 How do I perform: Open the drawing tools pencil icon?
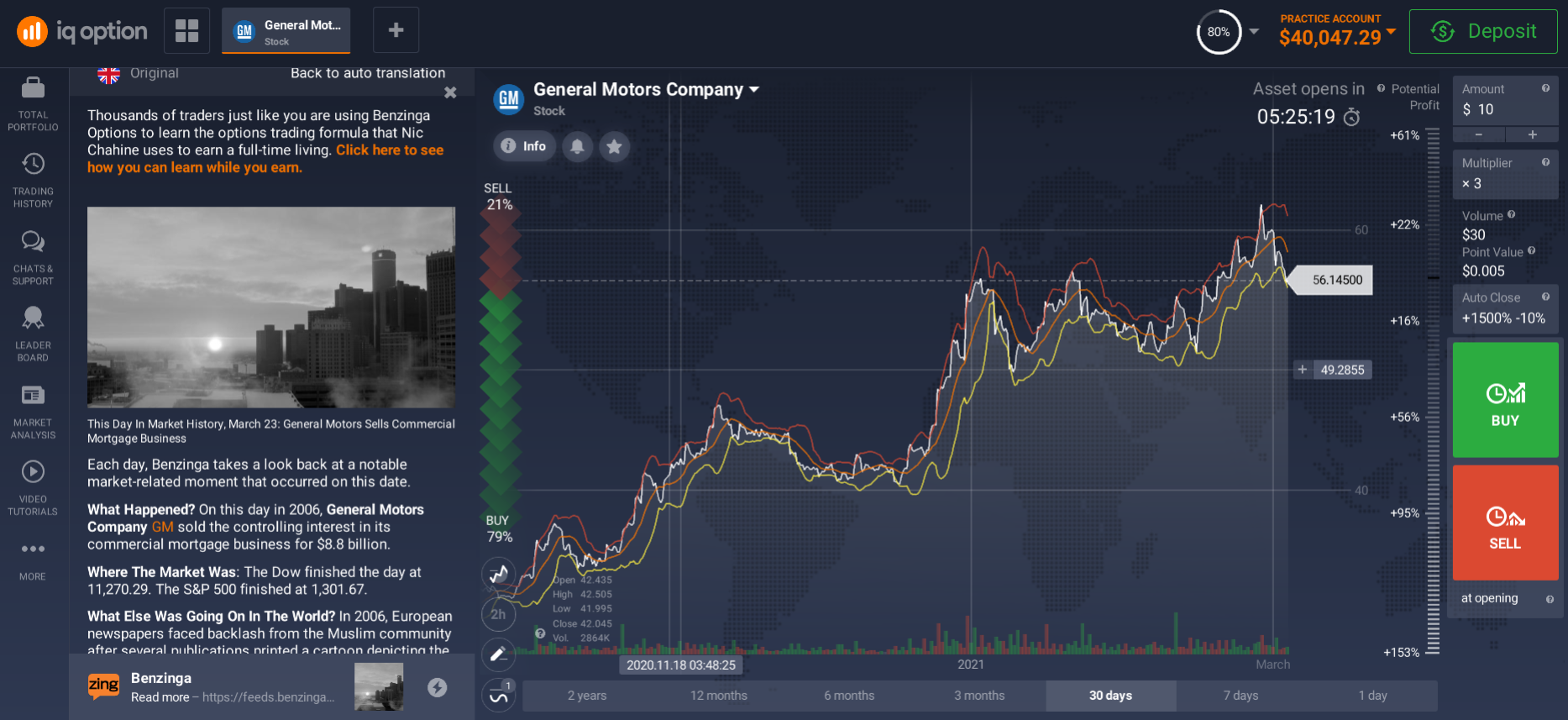click(x=498, y=654)
